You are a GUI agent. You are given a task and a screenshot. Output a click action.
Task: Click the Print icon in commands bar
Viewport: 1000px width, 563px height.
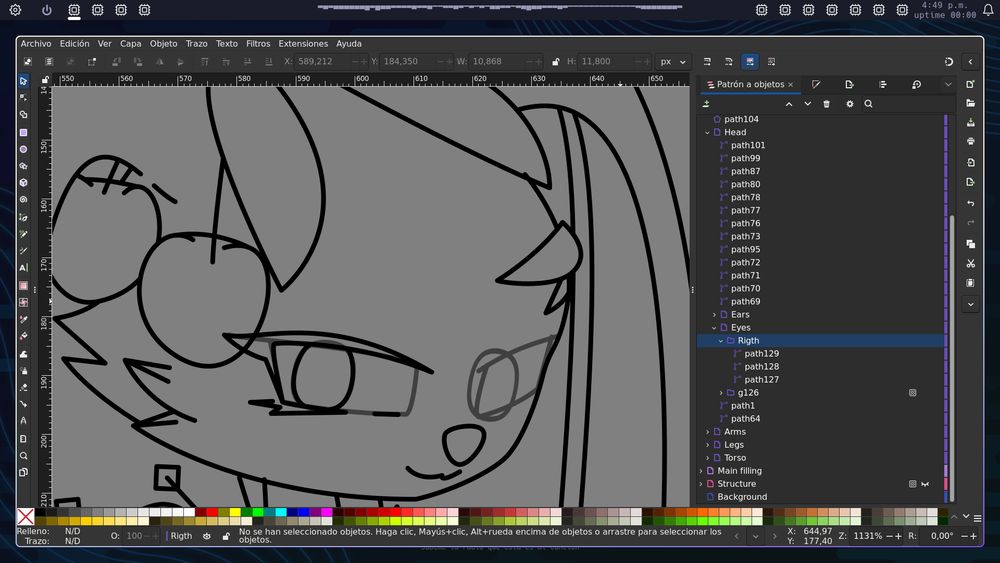click(x=971, y=141)
